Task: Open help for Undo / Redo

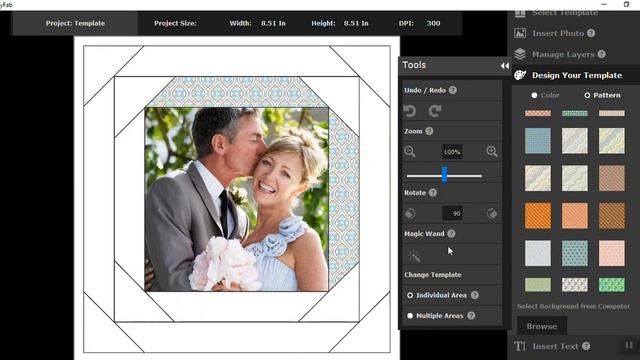Action: [x=453, y=90]
